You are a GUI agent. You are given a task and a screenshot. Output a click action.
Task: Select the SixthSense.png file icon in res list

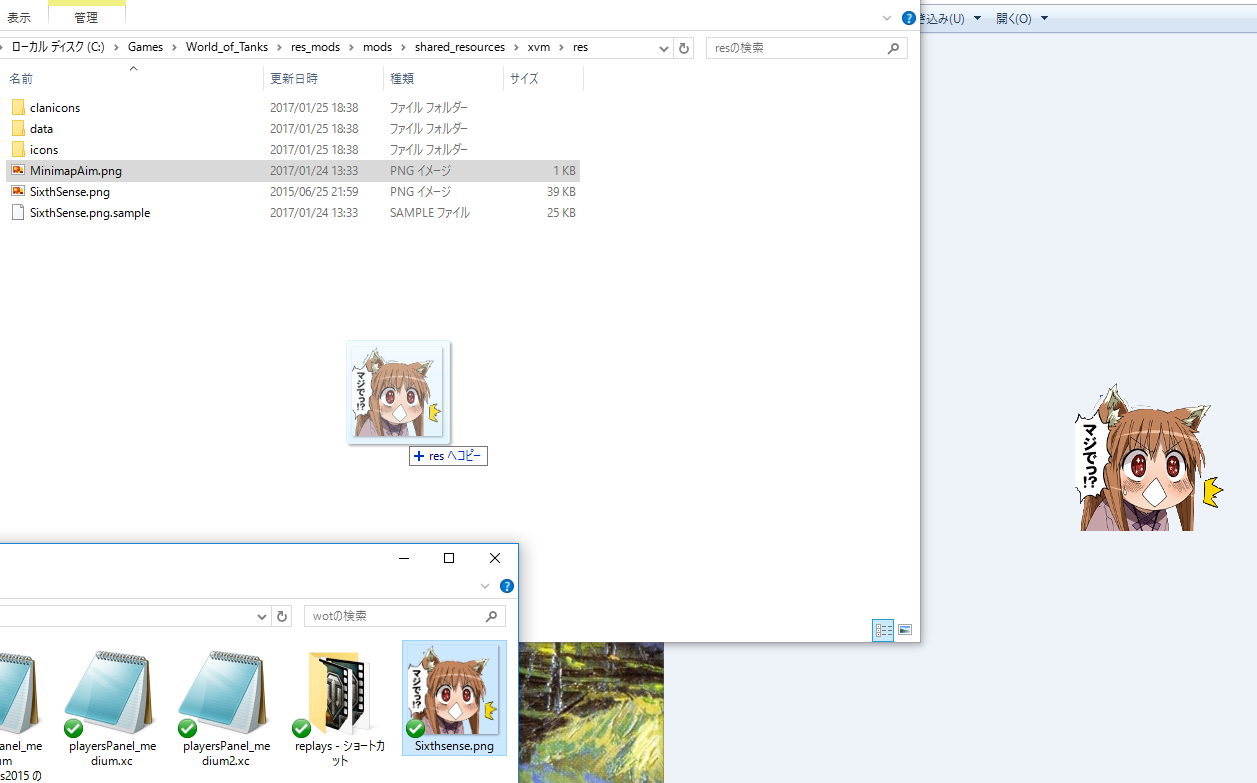tap(18, 191)
